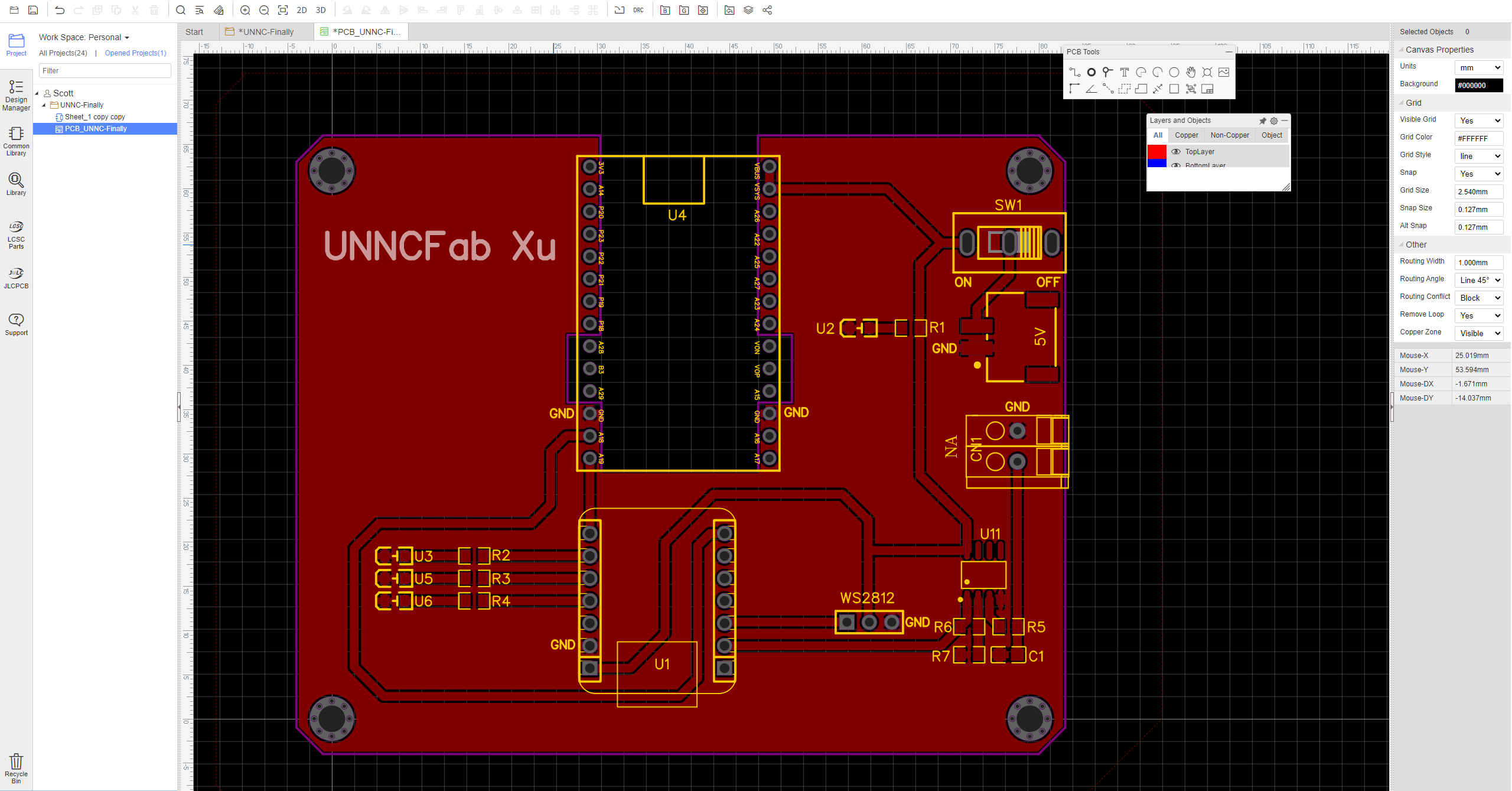Open Sheet_1 copy copy in project tree
Viewport: 1512px width, 791px height.
click(94, 117)
